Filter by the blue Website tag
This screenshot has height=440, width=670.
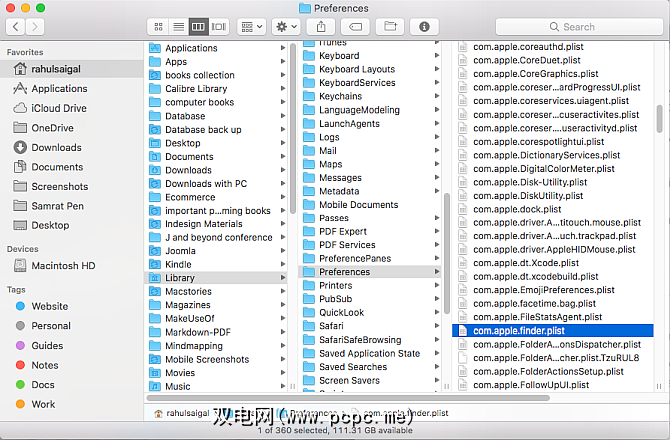72,306
